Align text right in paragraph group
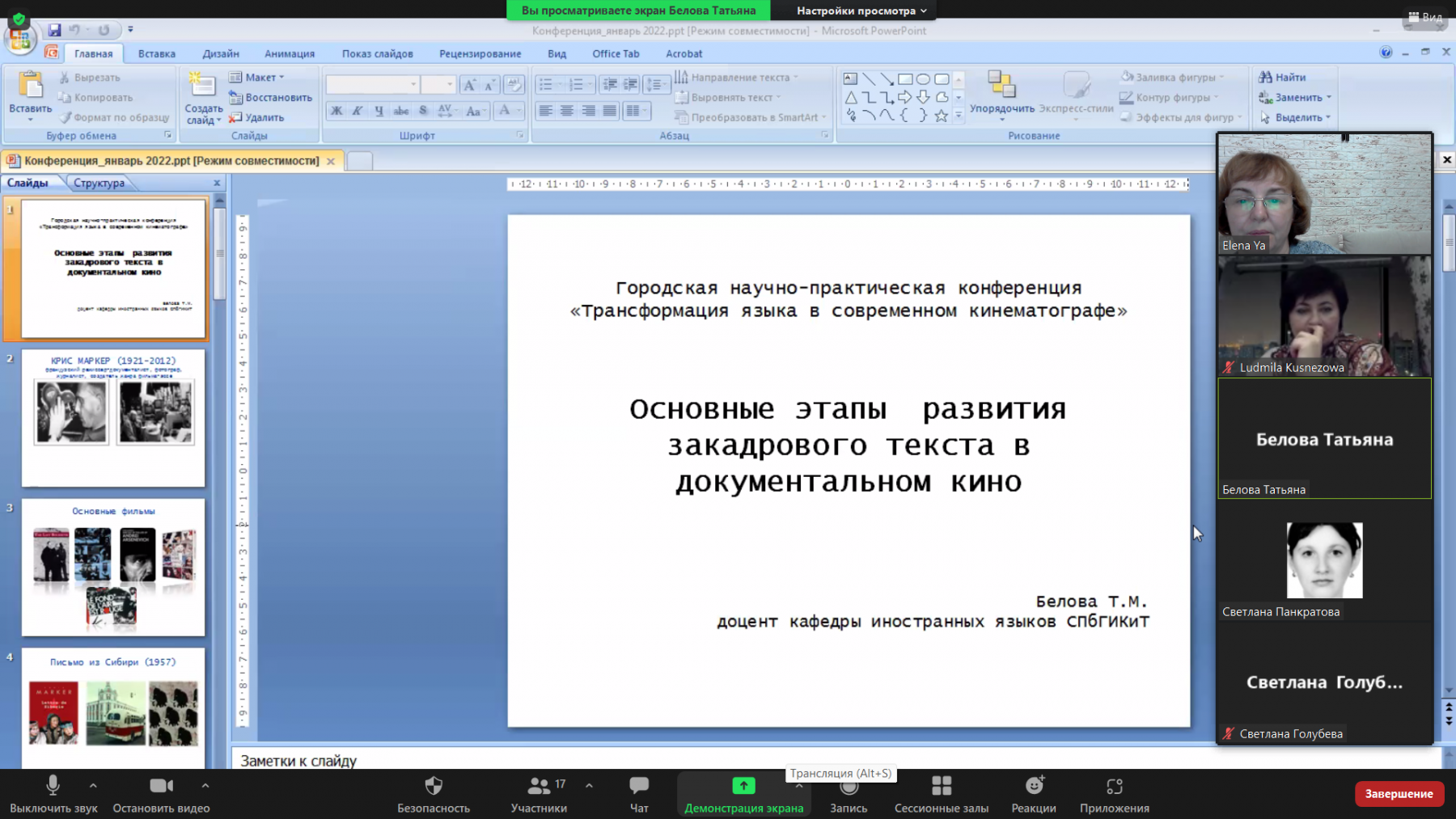1456x819 pixels. 588,111
